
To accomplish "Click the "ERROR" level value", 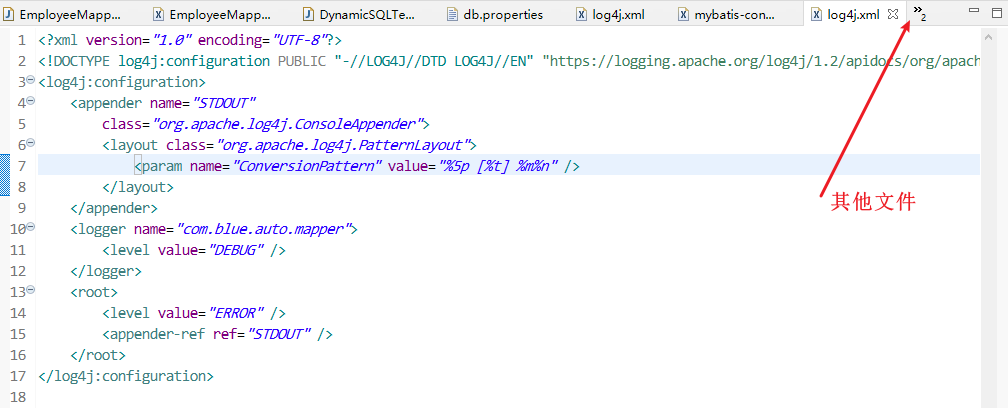I will pyautogui.click(x=238, y=313).
